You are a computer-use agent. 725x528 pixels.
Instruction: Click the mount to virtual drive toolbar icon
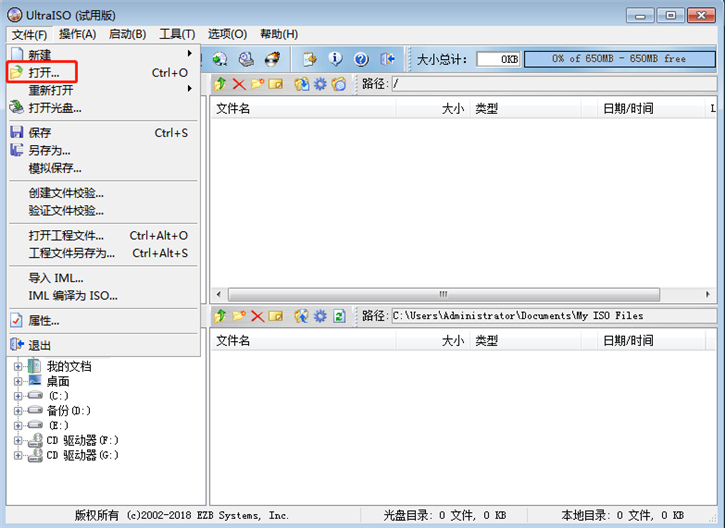tap(220, 59)
